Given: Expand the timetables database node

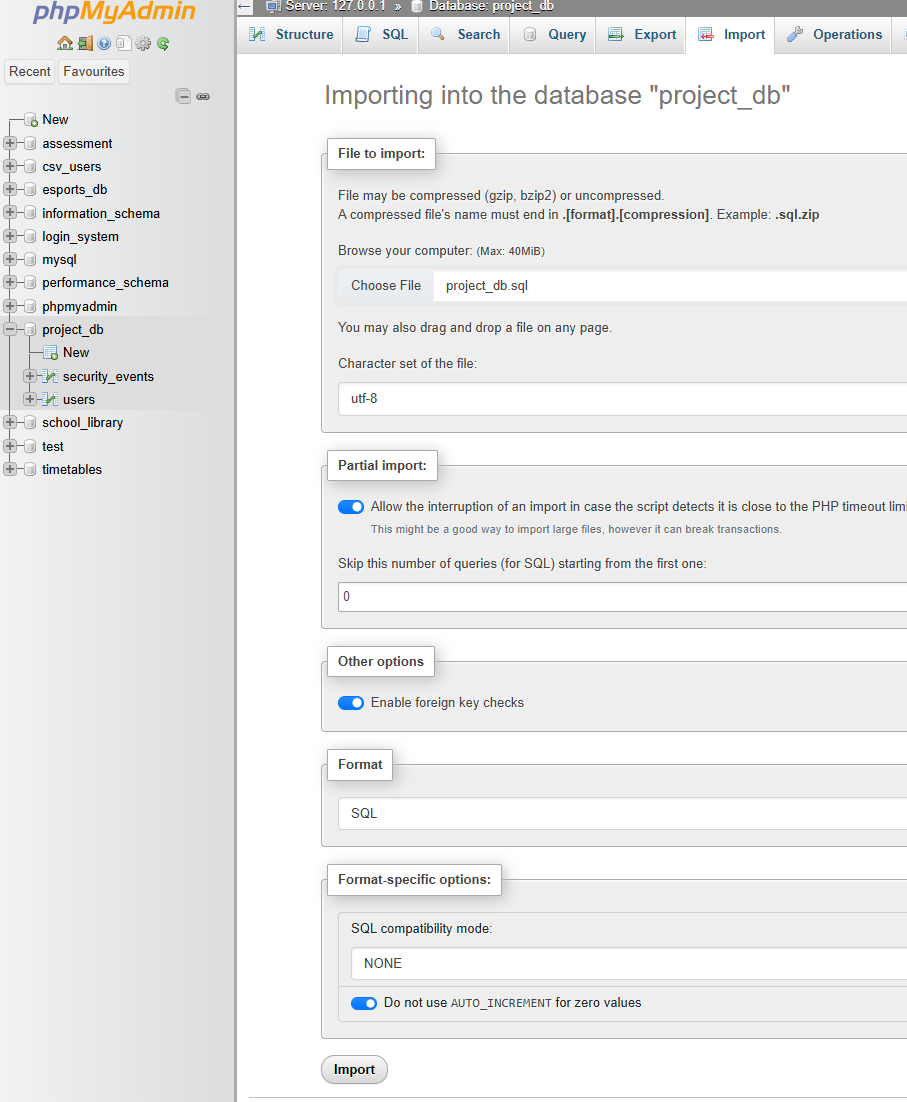Looking at the screenshot, I should click(10, 469).
